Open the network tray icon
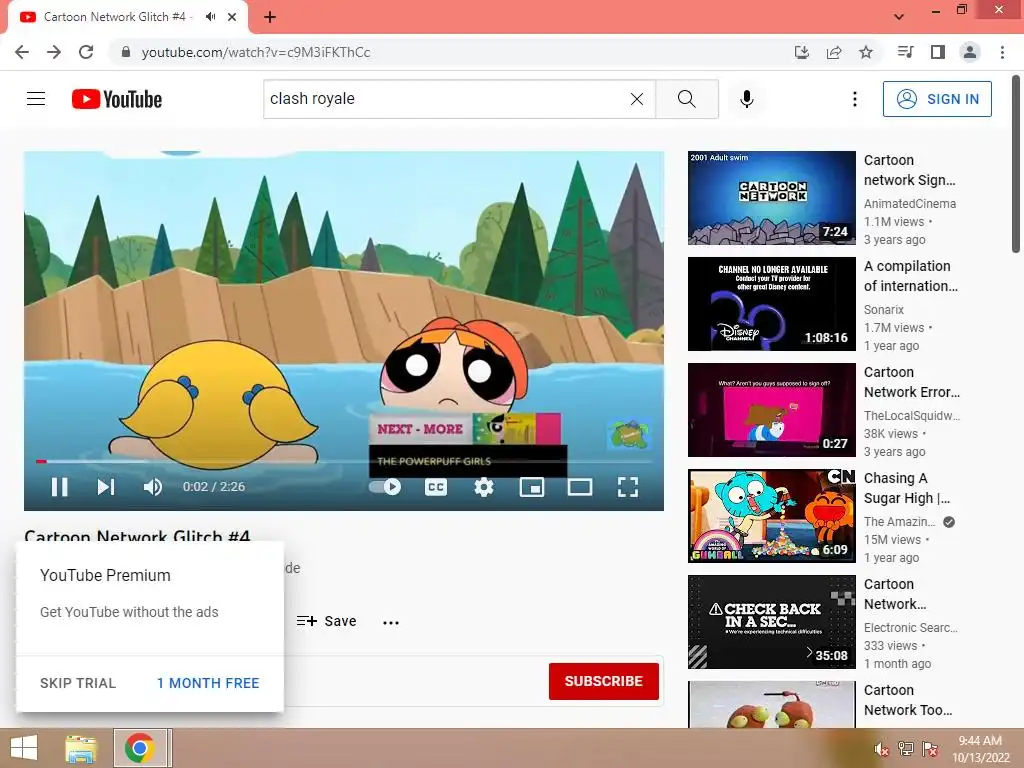1024x768 pixels. pyautogui.click(x=905, y=749)
